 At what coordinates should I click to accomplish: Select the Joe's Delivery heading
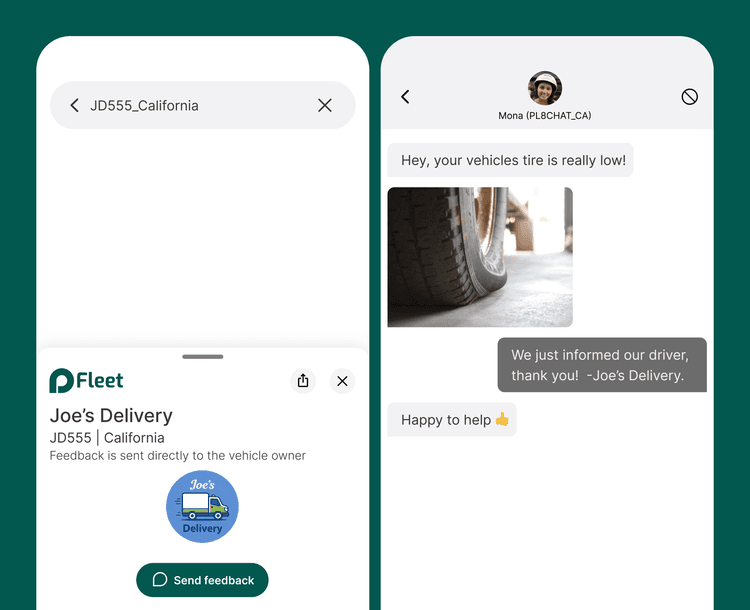tap(111, 415)
